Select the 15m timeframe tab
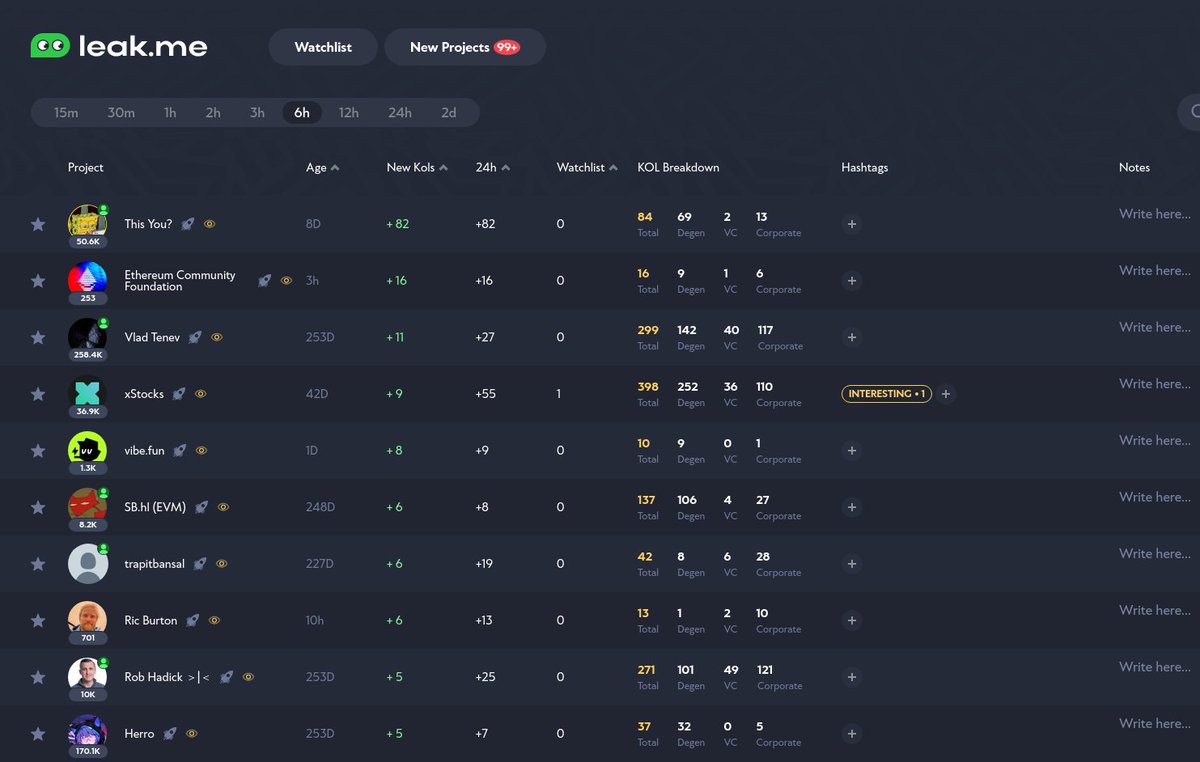The height and width of the screenshot is (762, 1200). [66, 112]
